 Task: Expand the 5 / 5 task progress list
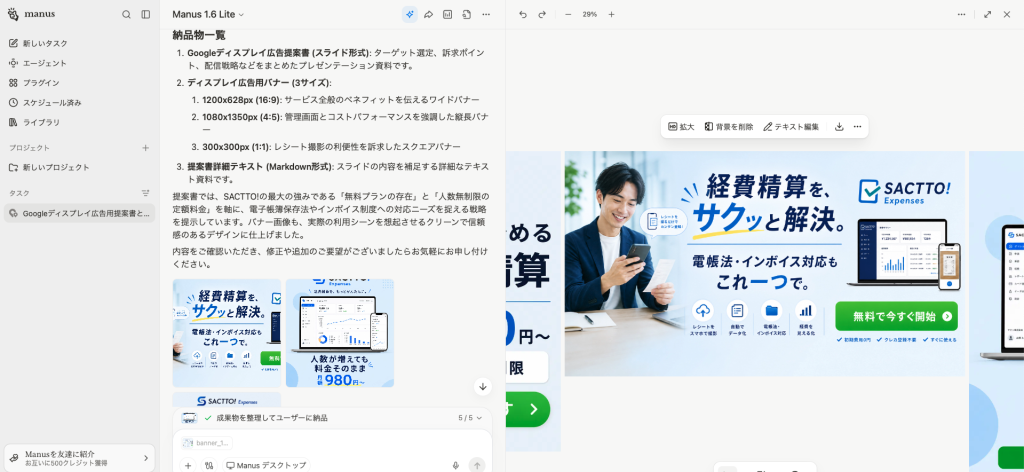[470, 418]
